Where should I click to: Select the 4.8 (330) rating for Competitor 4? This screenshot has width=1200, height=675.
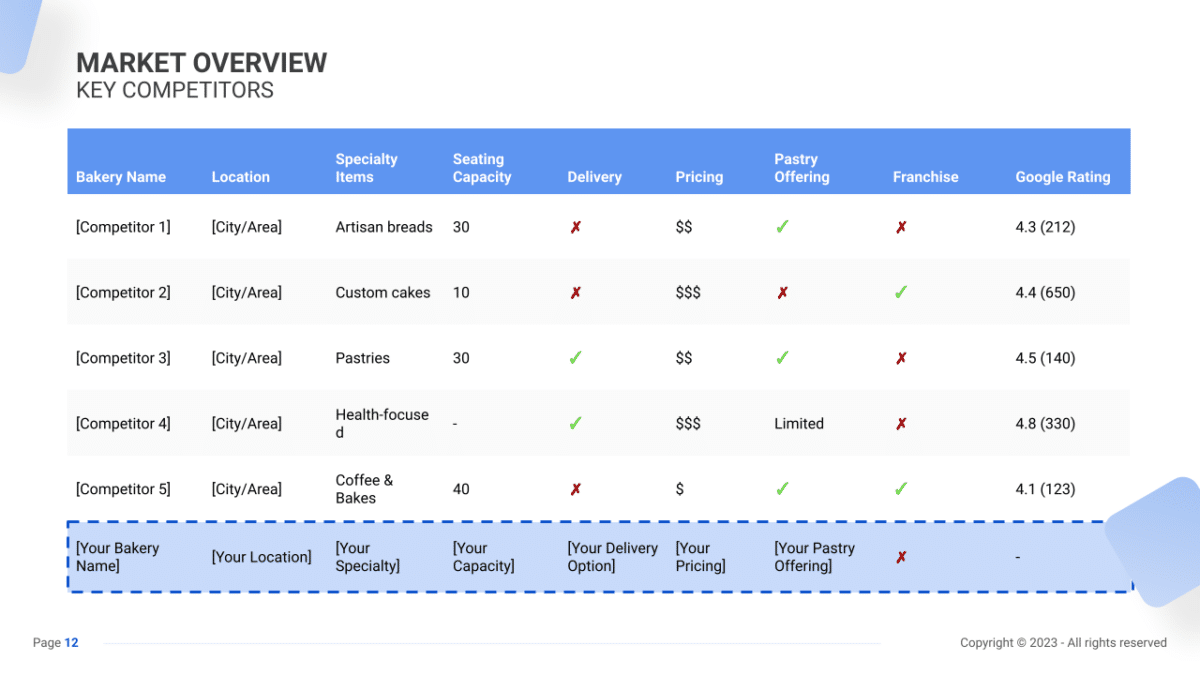tap(1045, 423)
